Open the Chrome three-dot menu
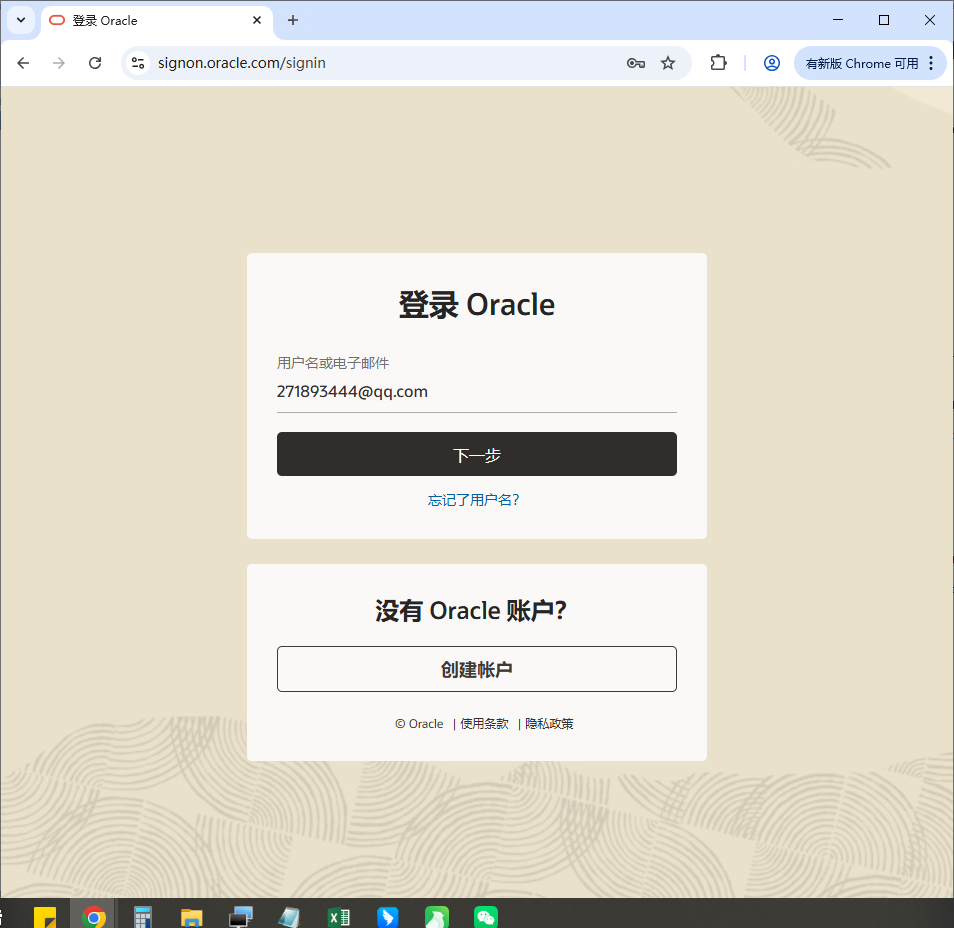Image resolution: width=954 pixels, height=928 pixels. click(x=932, y=62)
